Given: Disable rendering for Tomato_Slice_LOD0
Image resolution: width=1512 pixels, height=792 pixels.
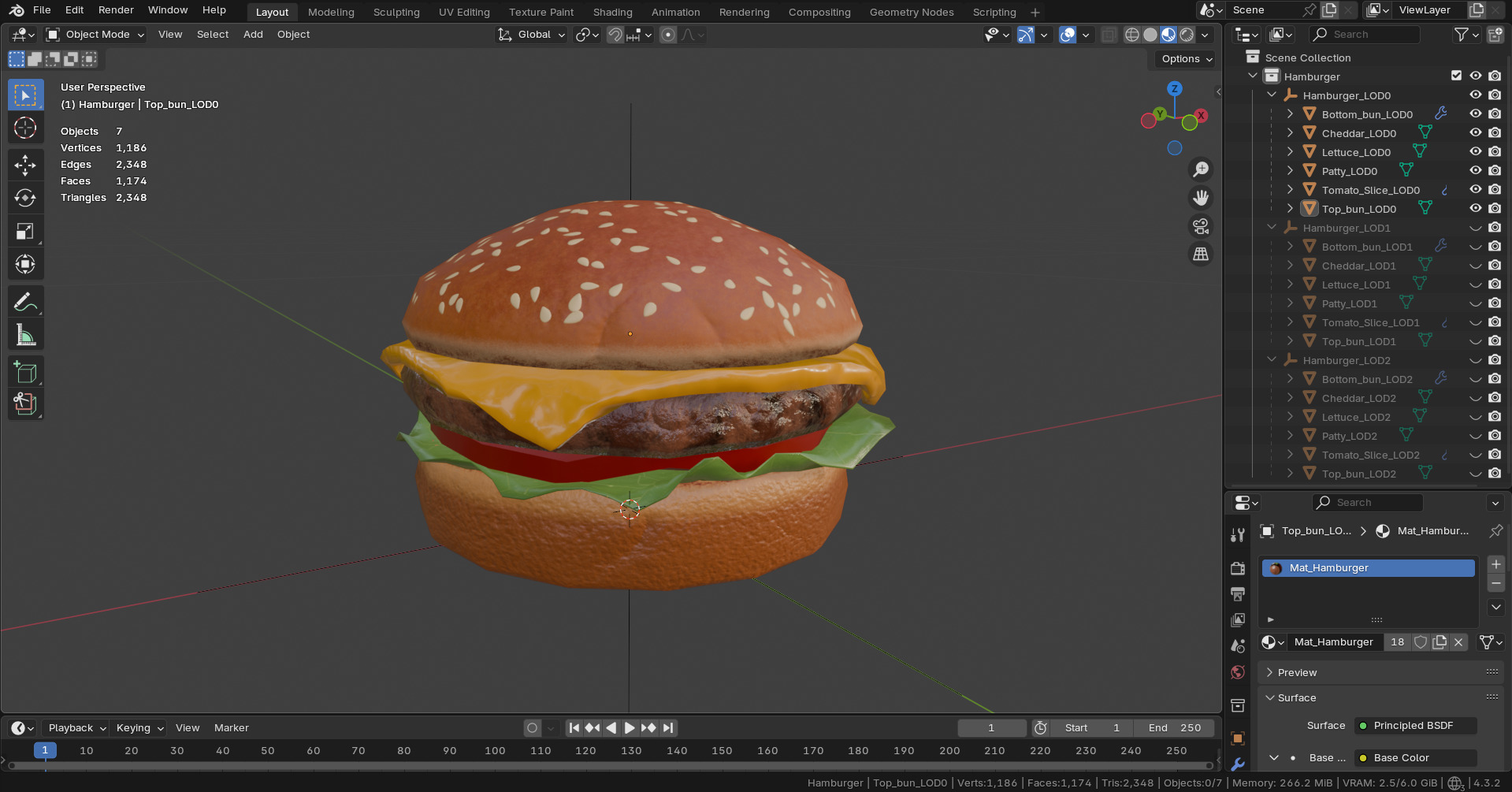Looking at the screenshot, I should coord(1495,190).
